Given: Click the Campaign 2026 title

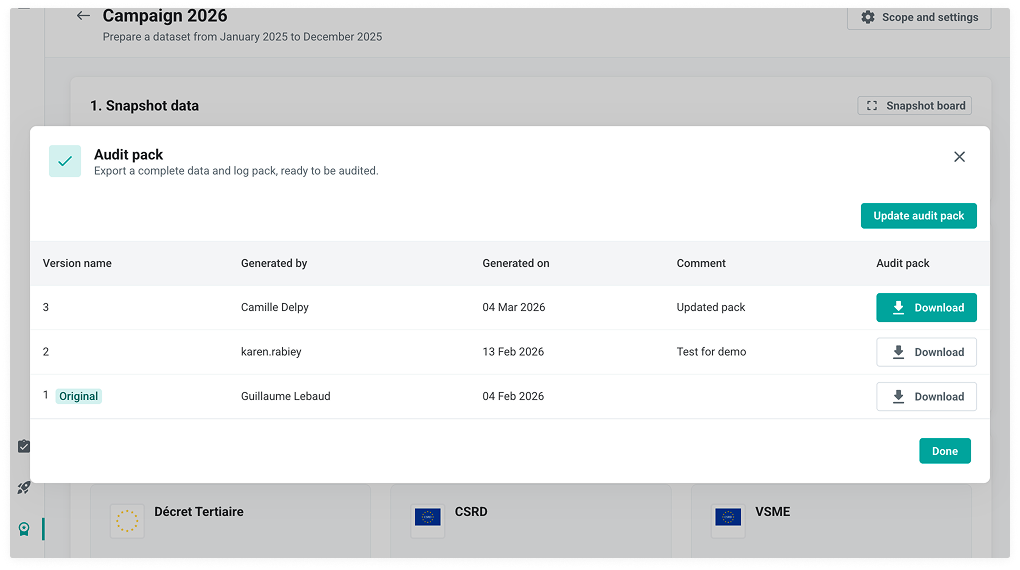Looking at the screenshot, I should [165, 16].
